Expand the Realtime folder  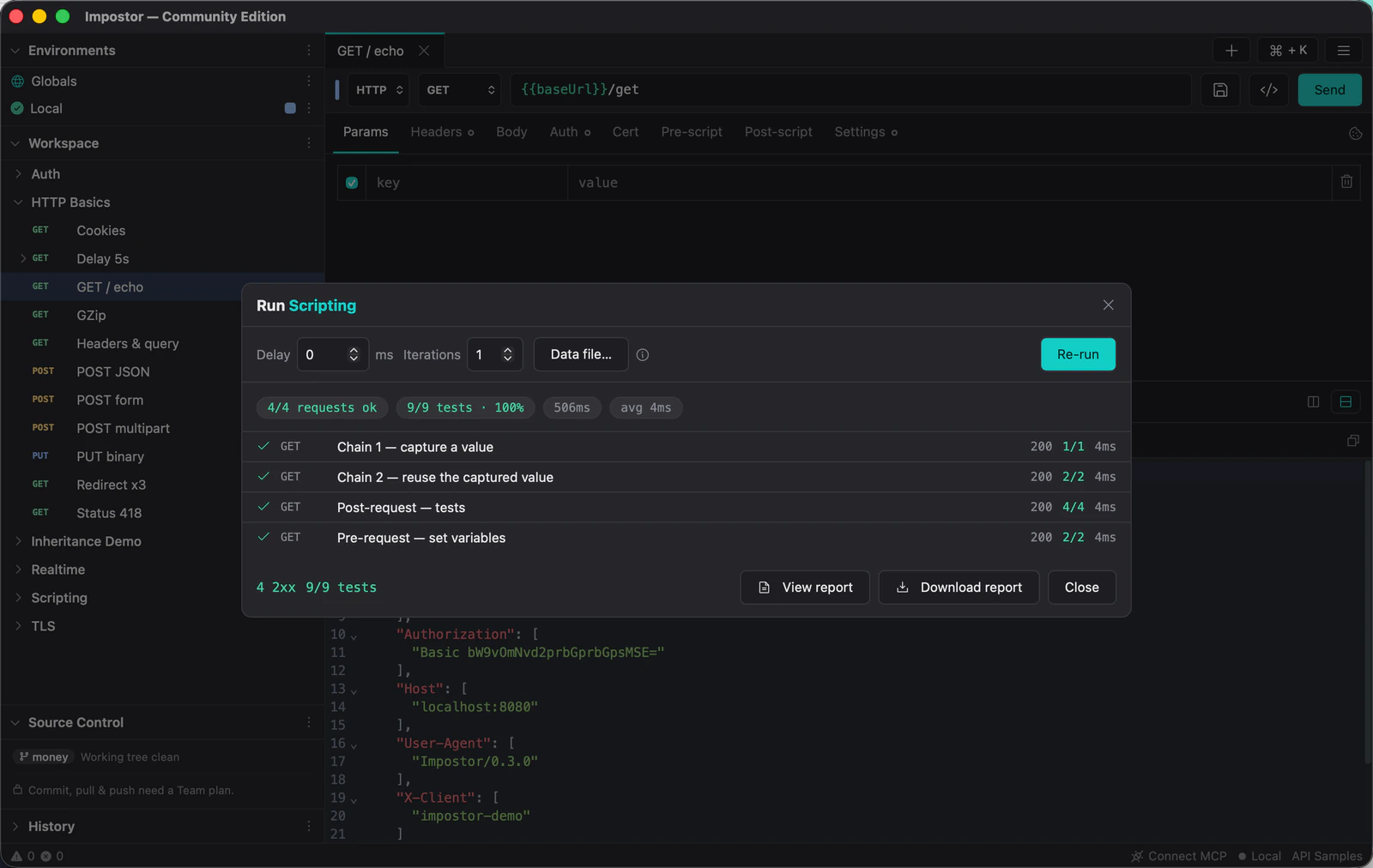click(18, 570)
